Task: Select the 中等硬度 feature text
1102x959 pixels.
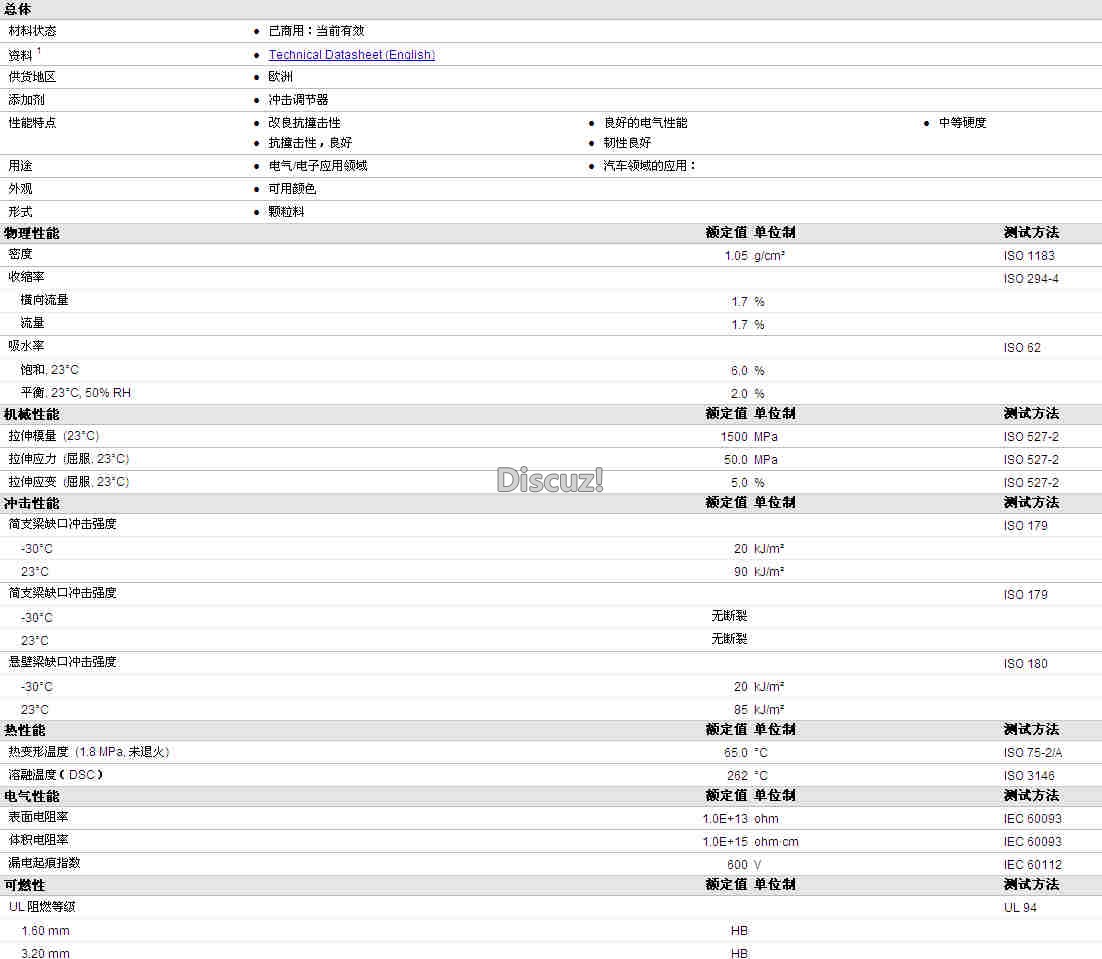Action: pyautogui.click(x=963, y=122)
